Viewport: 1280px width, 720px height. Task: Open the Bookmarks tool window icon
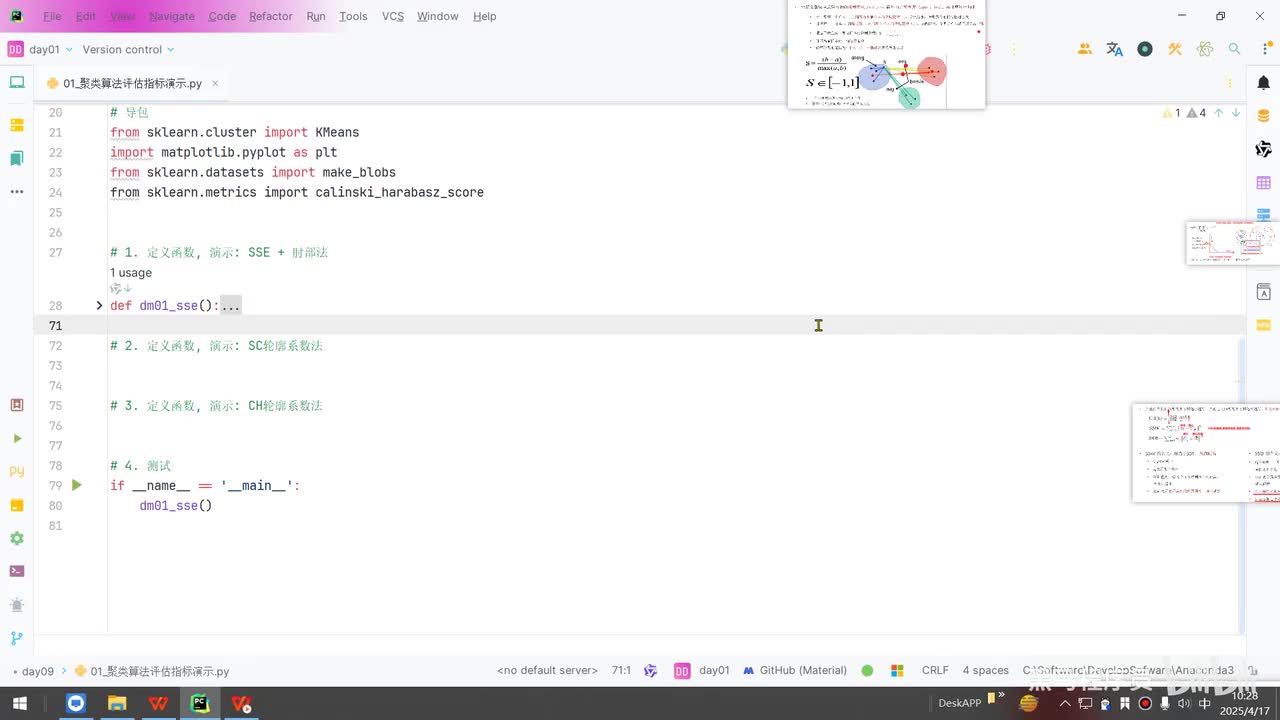point(16,158)
